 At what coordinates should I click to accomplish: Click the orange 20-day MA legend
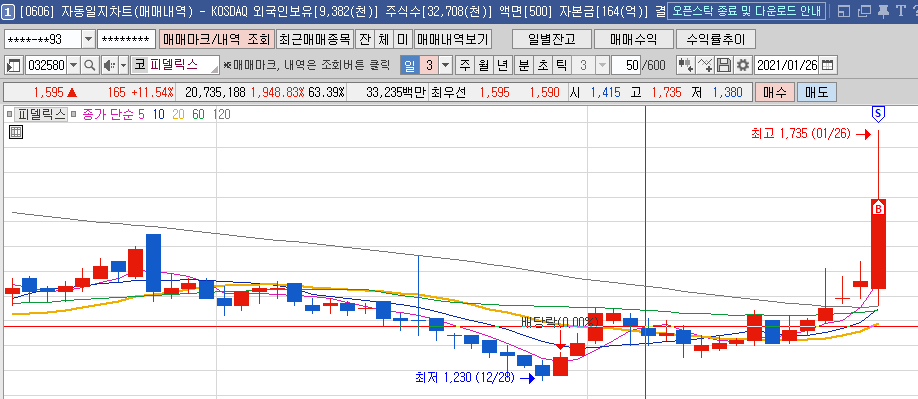coord(178,114)
